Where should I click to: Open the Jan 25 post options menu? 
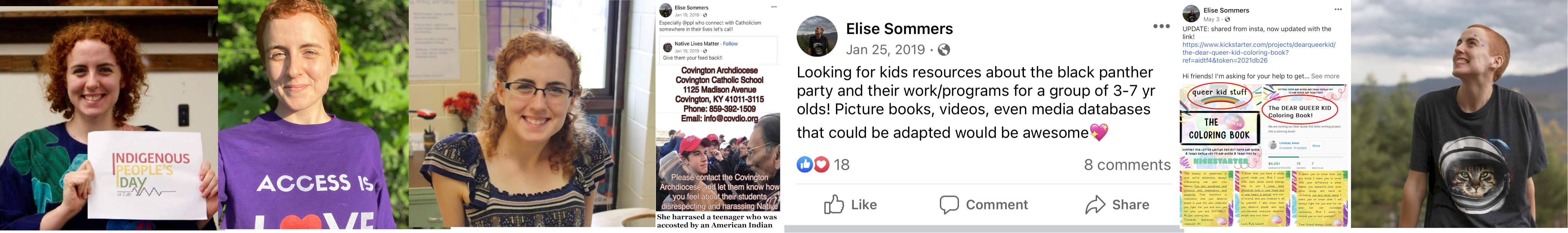[1161, 27]
